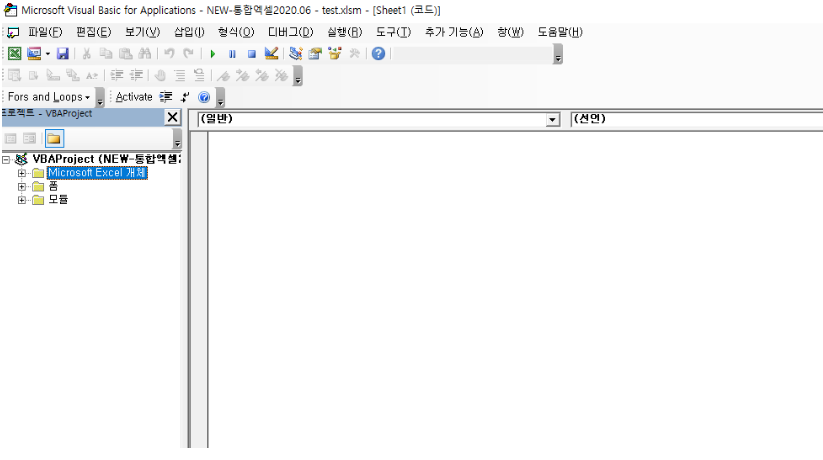Click the Comment Block icon
Screen dimensions: 823x460
click(180, 76)
